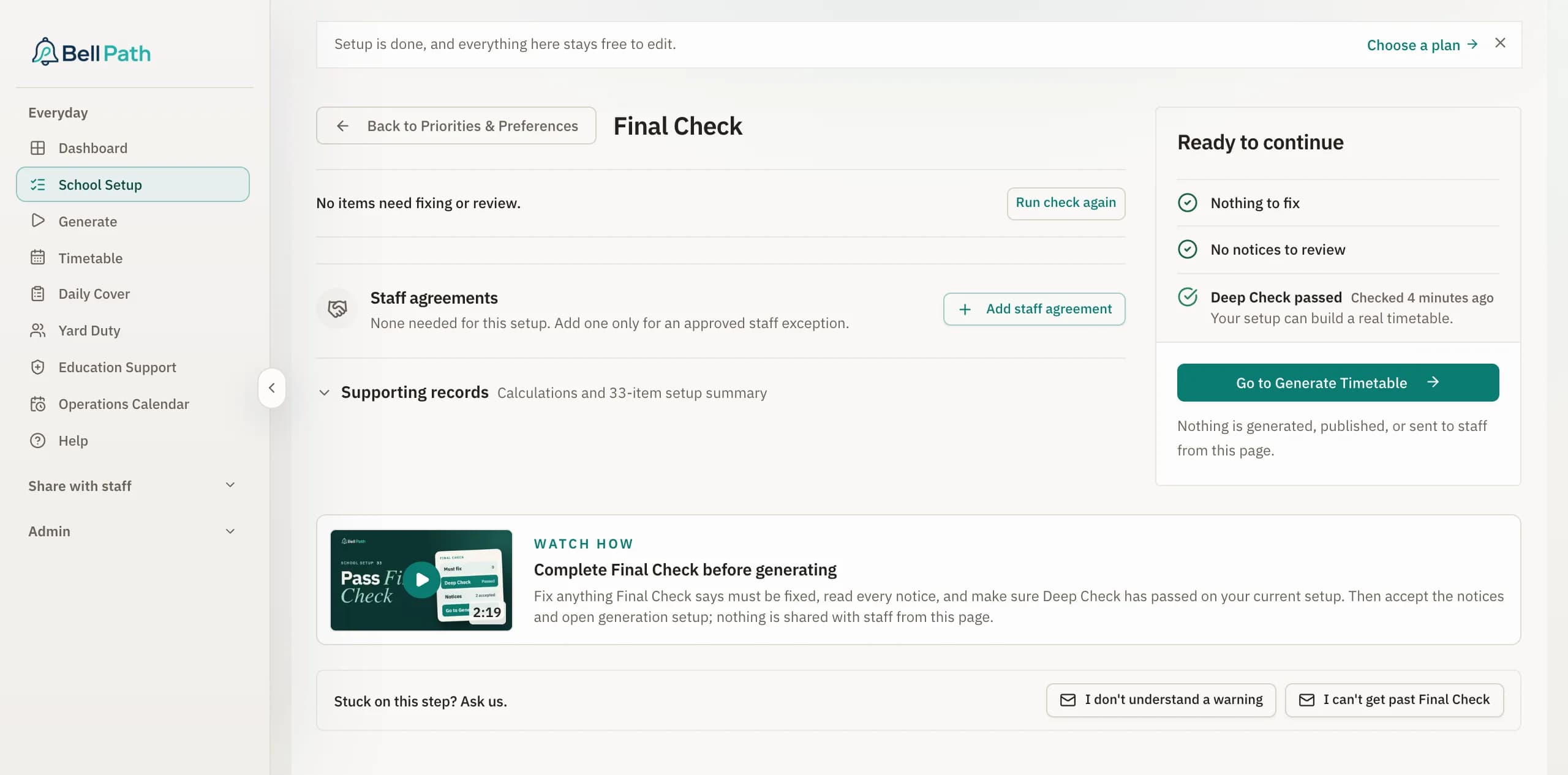Open the Yard Duty menu item

coord(132,331)
